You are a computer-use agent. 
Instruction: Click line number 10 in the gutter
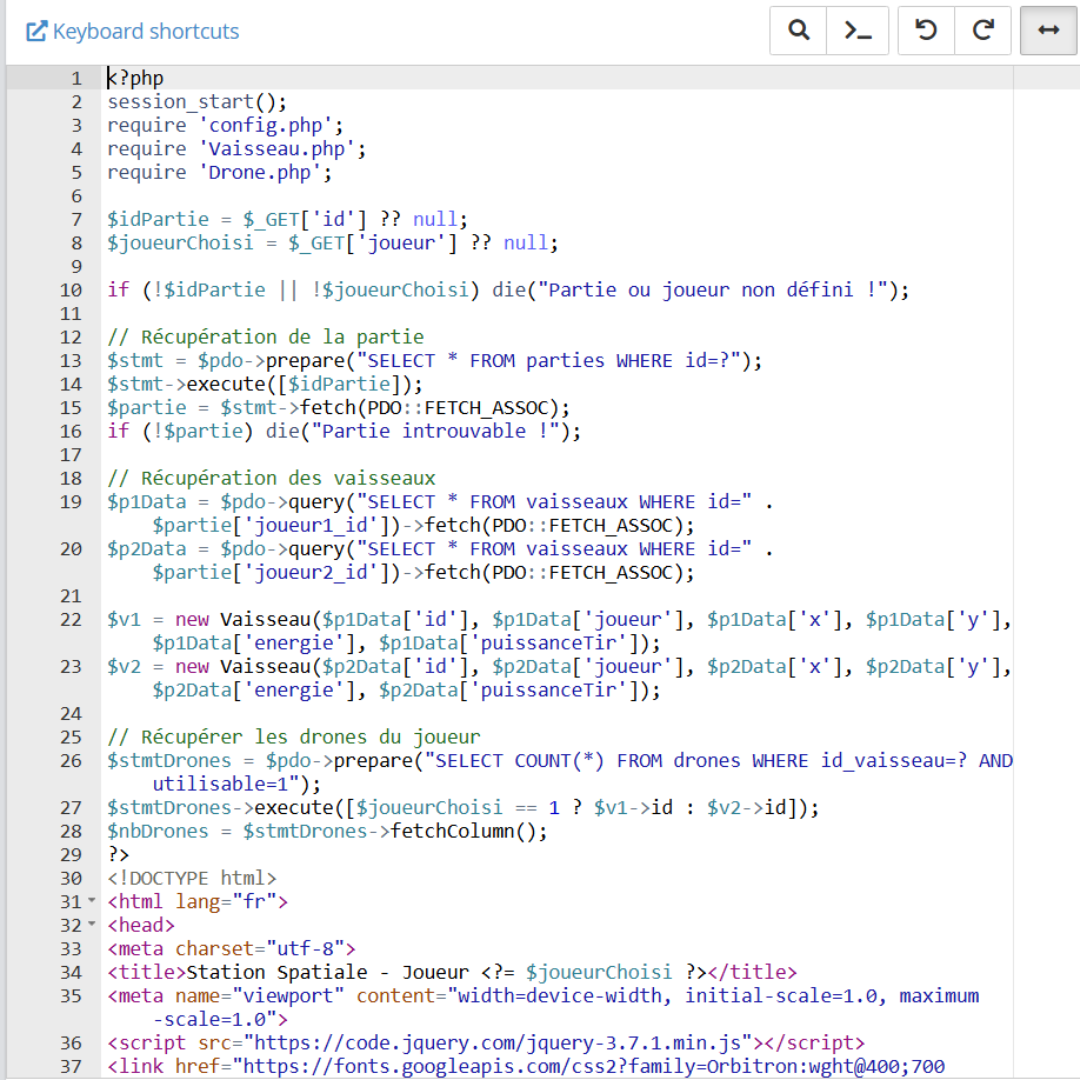pyautogui.click(x=71, y=290)
